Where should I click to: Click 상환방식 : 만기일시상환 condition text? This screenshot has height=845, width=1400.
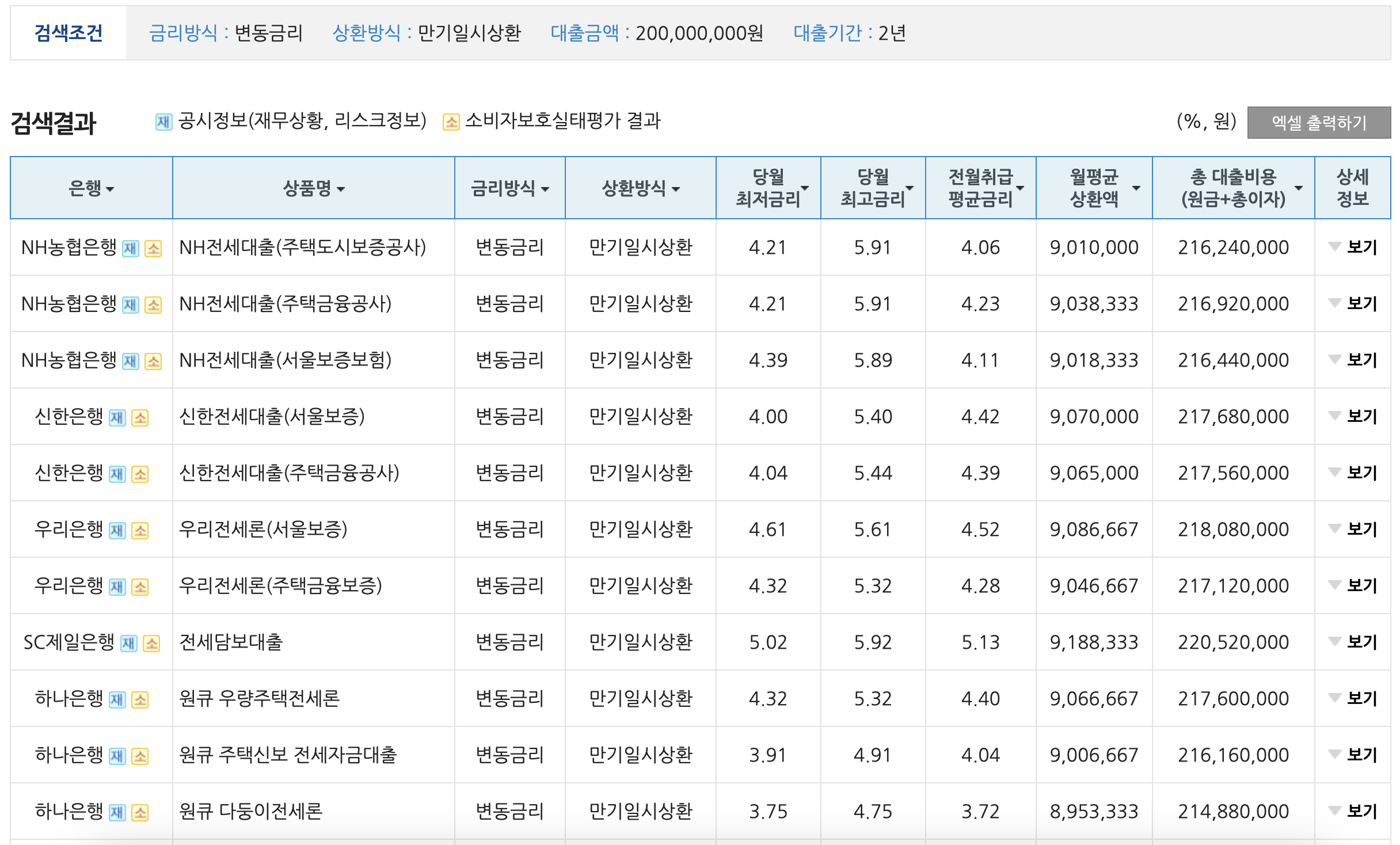click(427, 33)
